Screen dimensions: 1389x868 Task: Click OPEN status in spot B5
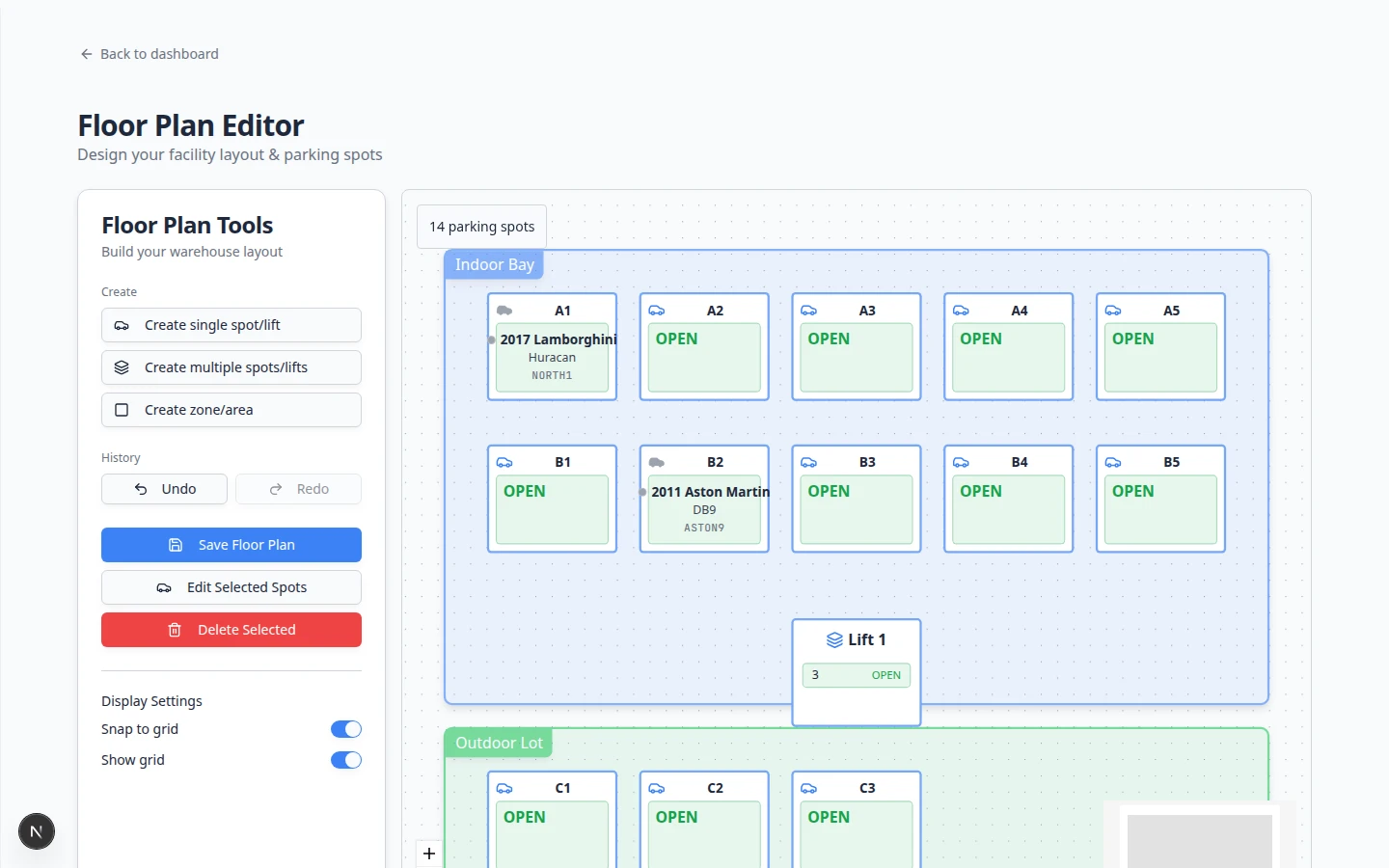click(x=1133, y=491)
